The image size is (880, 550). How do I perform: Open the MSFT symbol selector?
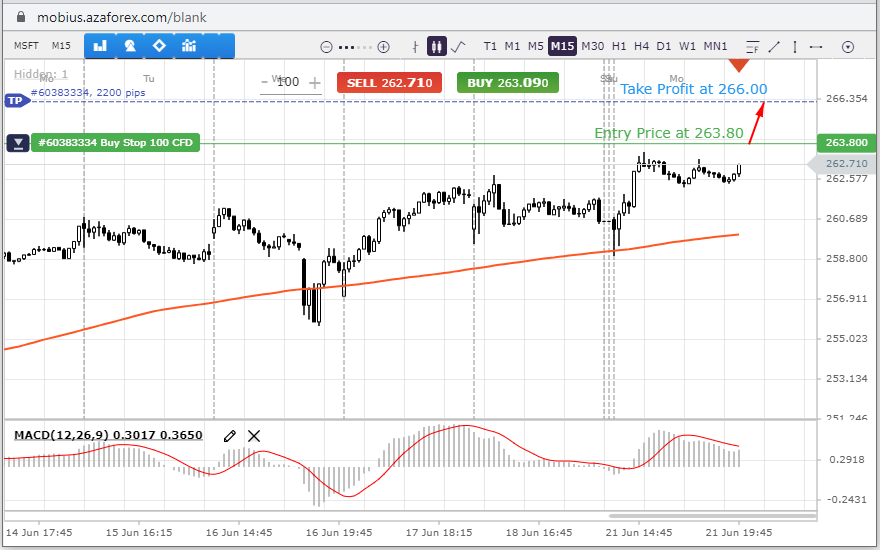tap(25, 46)
